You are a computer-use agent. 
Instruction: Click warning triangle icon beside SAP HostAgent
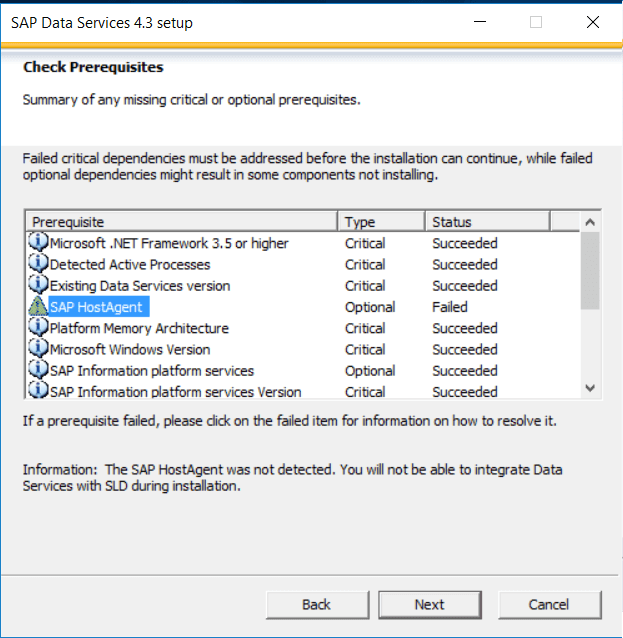[x=38, y=306]
